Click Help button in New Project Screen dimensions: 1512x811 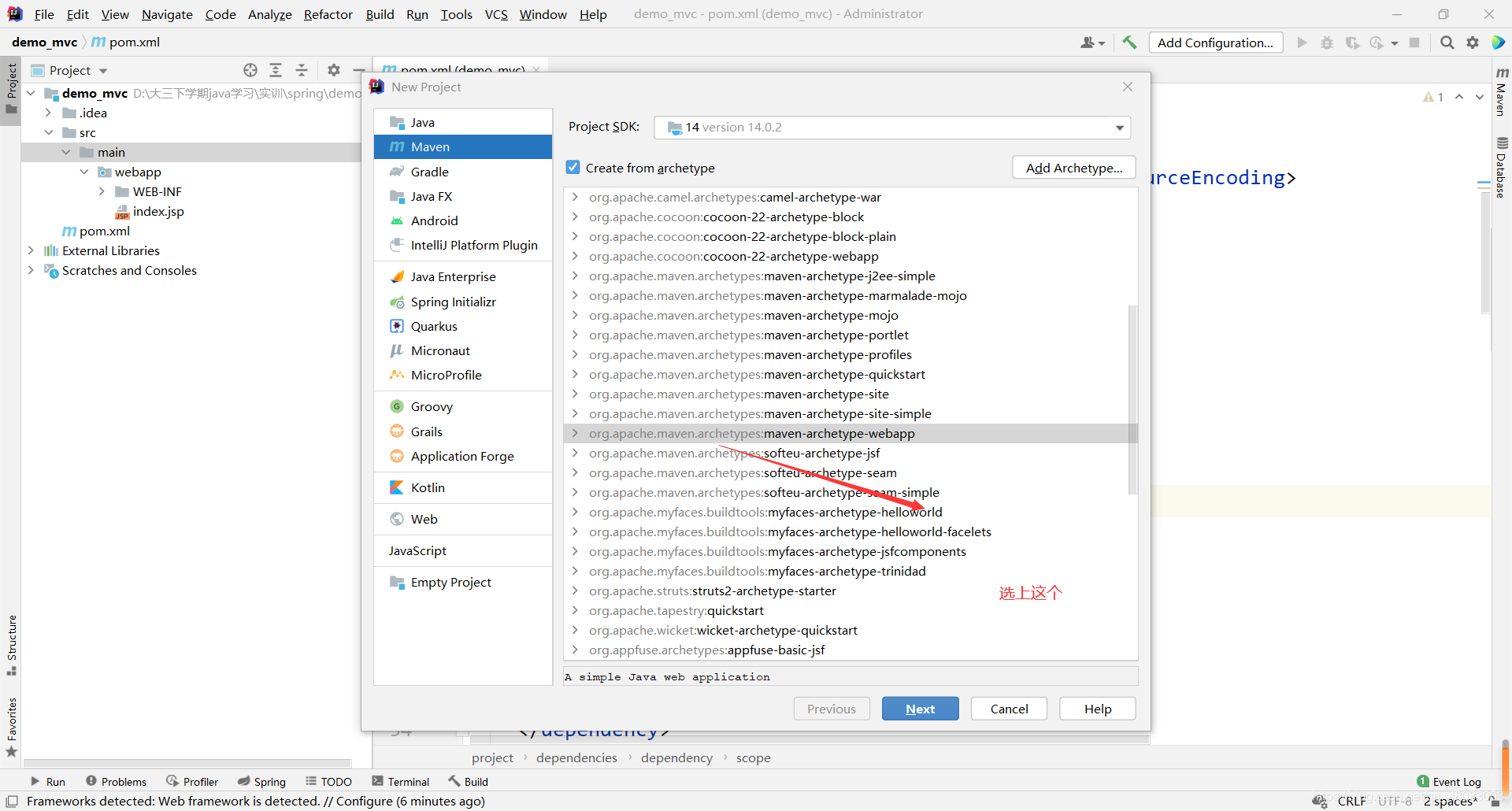click(1097, 709)
